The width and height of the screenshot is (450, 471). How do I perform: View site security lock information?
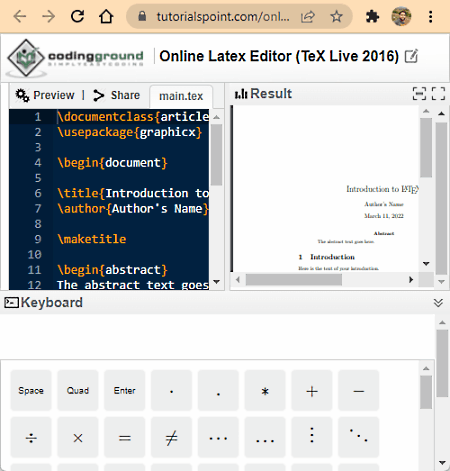[x=142, y=16]
